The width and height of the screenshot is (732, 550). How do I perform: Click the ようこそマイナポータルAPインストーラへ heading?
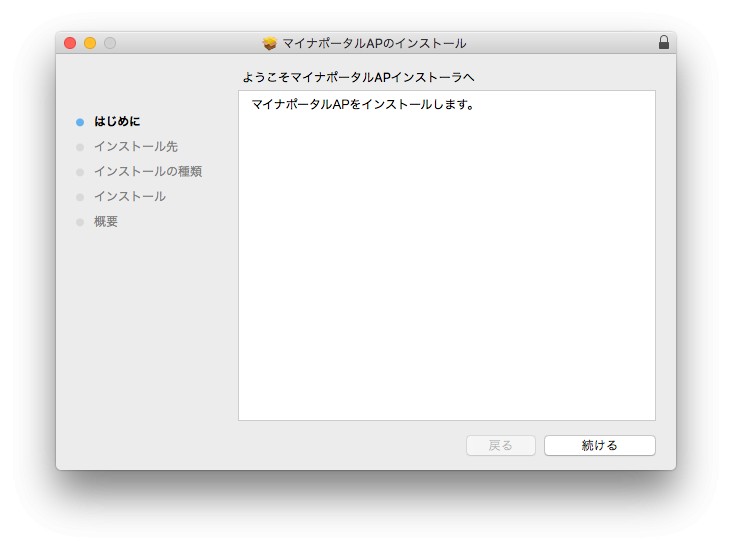point(358,77)
